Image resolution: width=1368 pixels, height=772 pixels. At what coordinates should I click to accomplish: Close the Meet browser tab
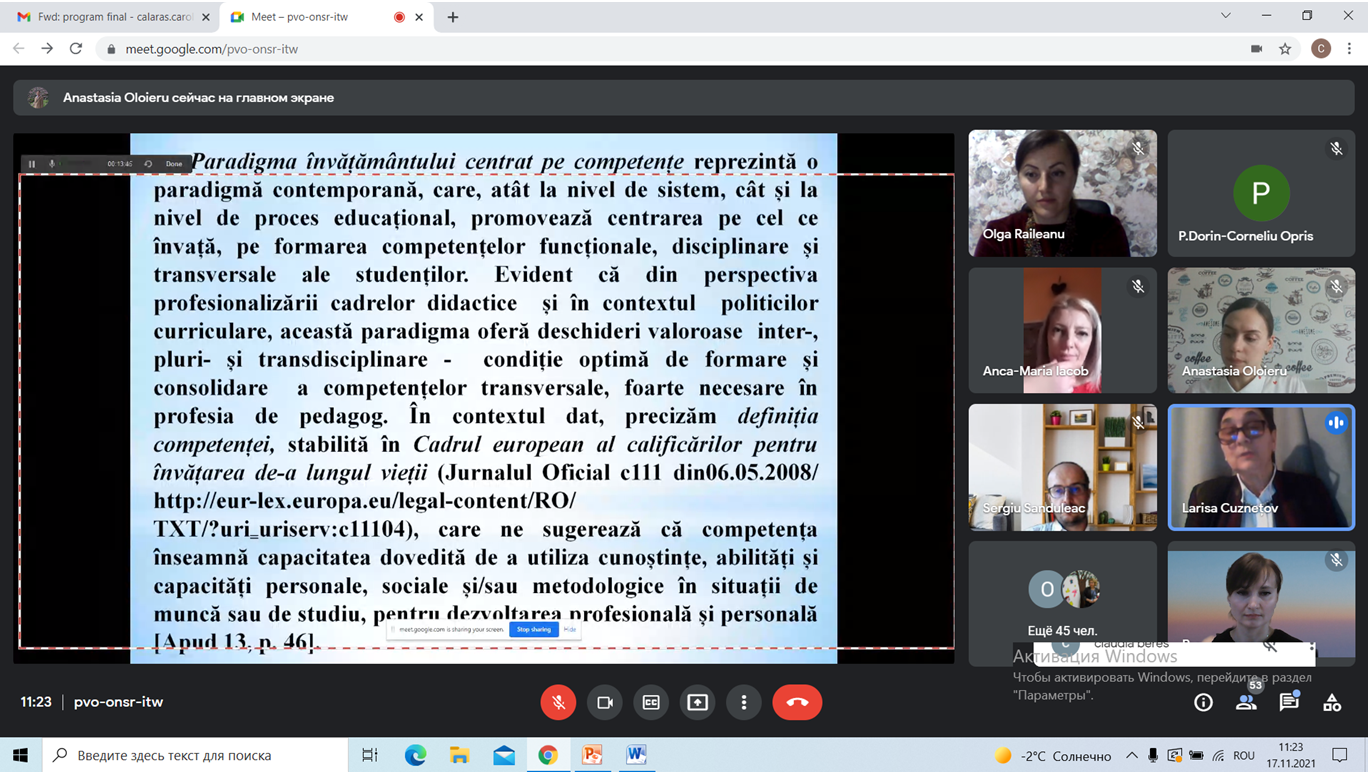[419, 17]
